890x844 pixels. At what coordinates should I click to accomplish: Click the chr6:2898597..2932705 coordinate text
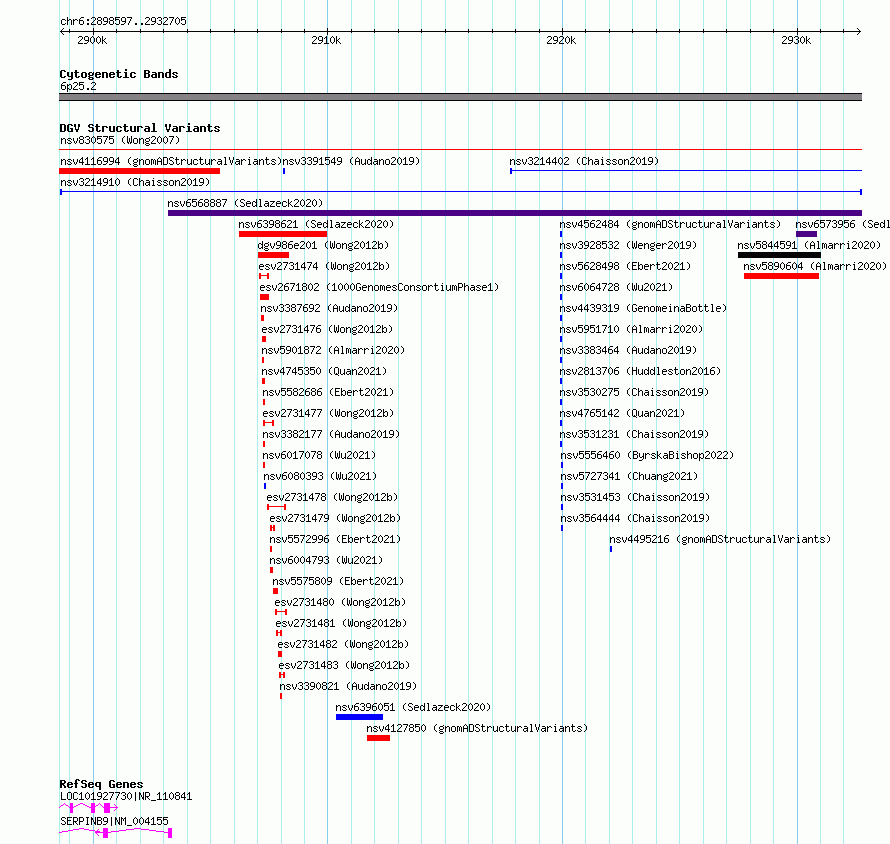[123, 21]
